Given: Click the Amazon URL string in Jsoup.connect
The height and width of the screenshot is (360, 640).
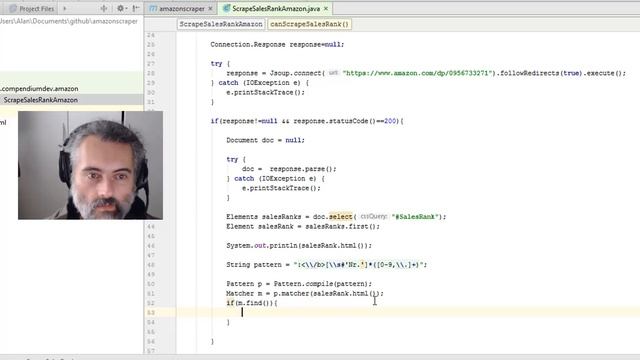Looking at the screenshot, I should pos(417,73).
